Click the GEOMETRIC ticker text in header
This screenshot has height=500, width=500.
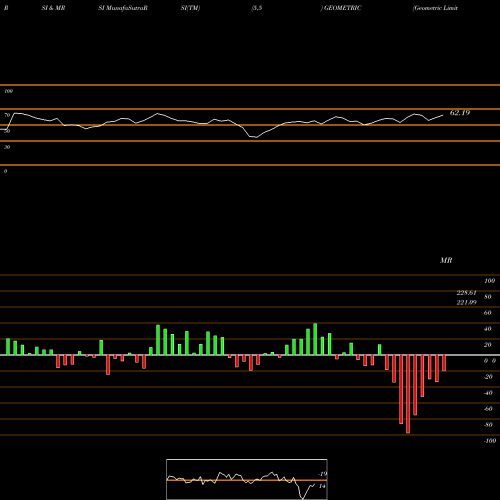click(342, 8)
